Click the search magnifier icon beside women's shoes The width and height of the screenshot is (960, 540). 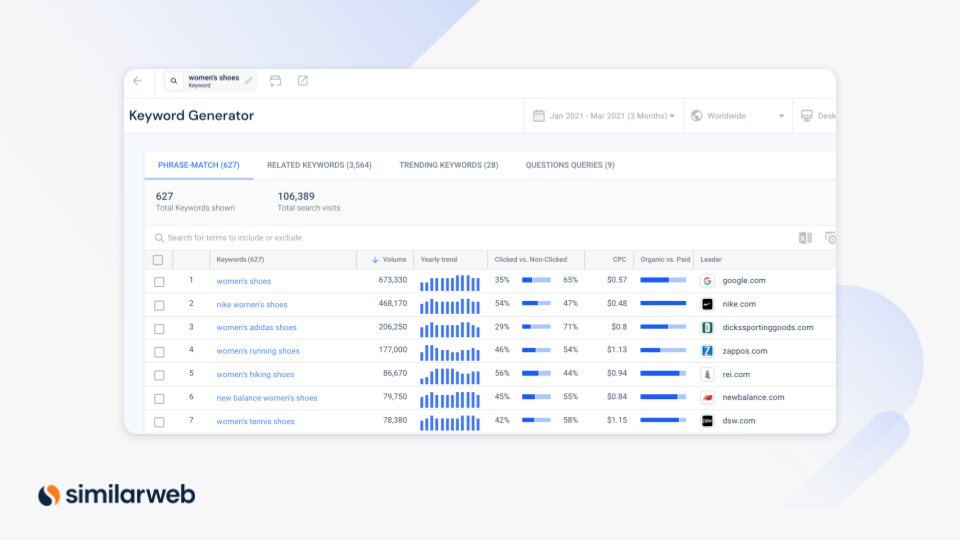click(174, 81)
